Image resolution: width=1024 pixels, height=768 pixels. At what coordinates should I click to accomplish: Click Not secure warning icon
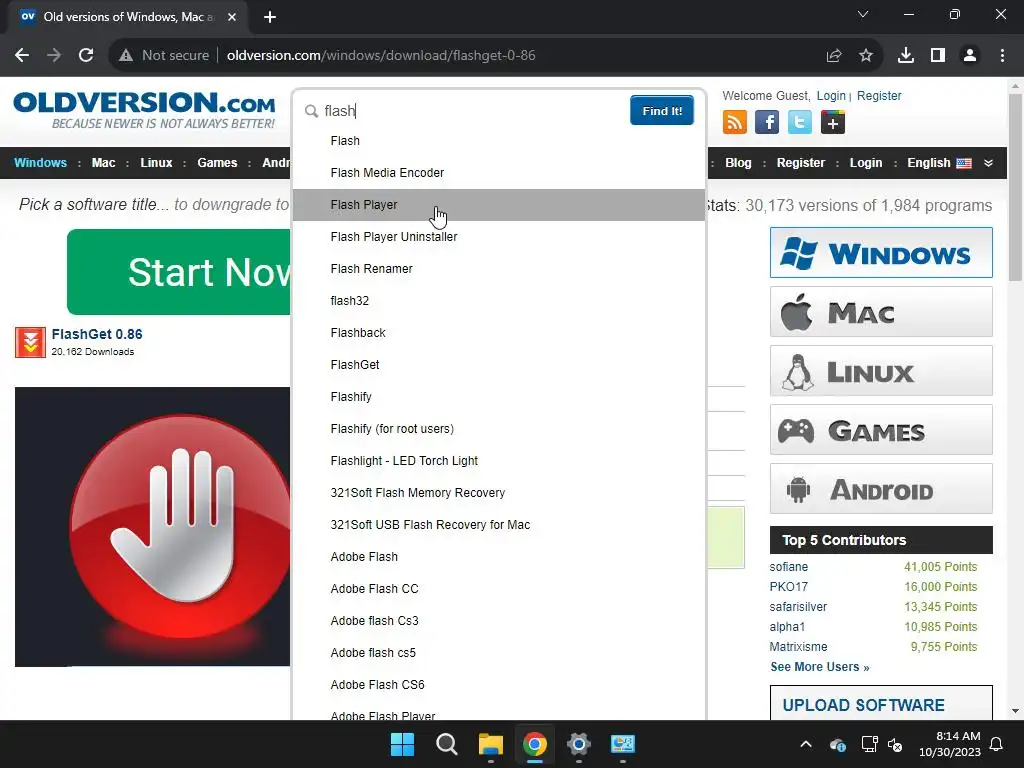pos(126,56)
